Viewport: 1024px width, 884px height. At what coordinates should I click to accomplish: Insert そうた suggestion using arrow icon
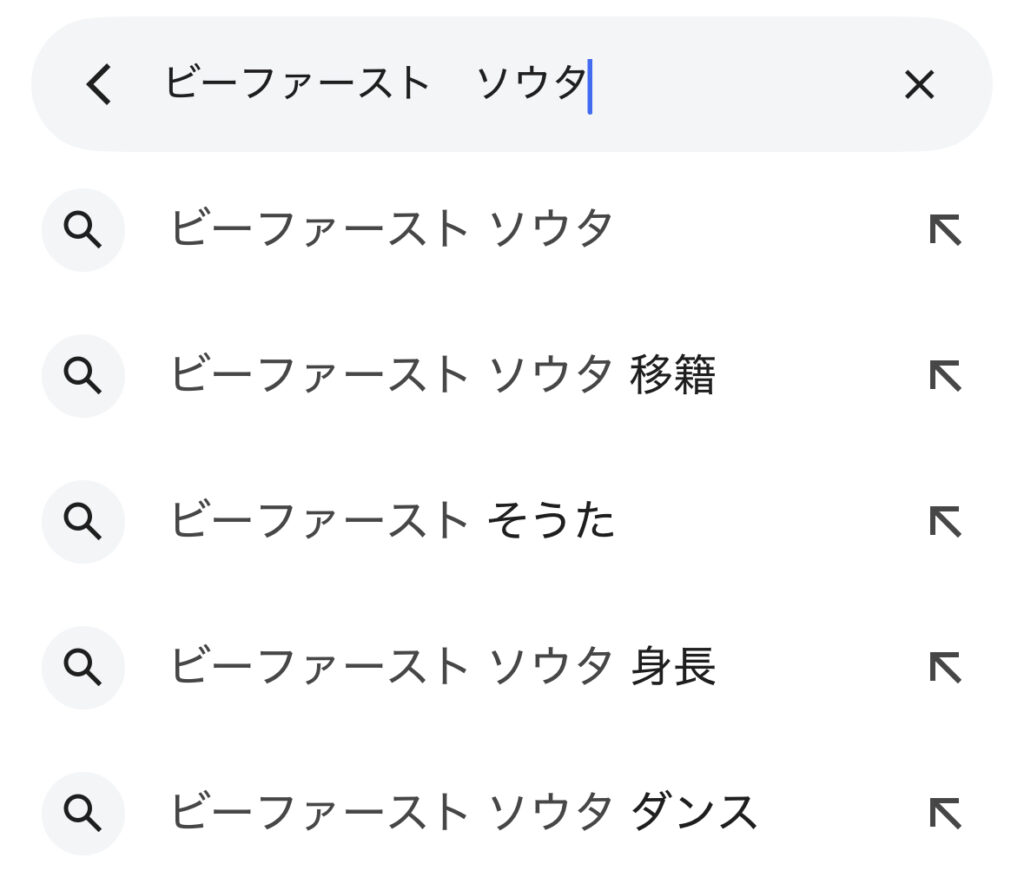pos(944,522)
